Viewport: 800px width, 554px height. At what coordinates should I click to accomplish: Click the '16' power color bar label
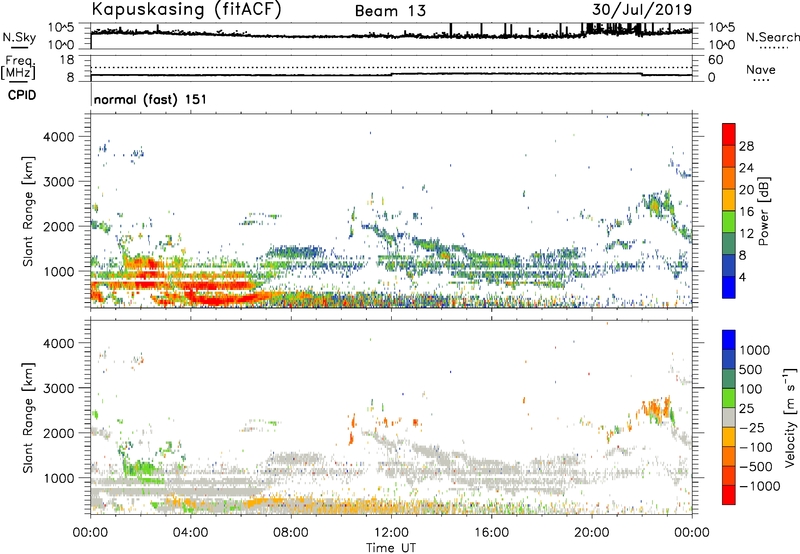746,212
